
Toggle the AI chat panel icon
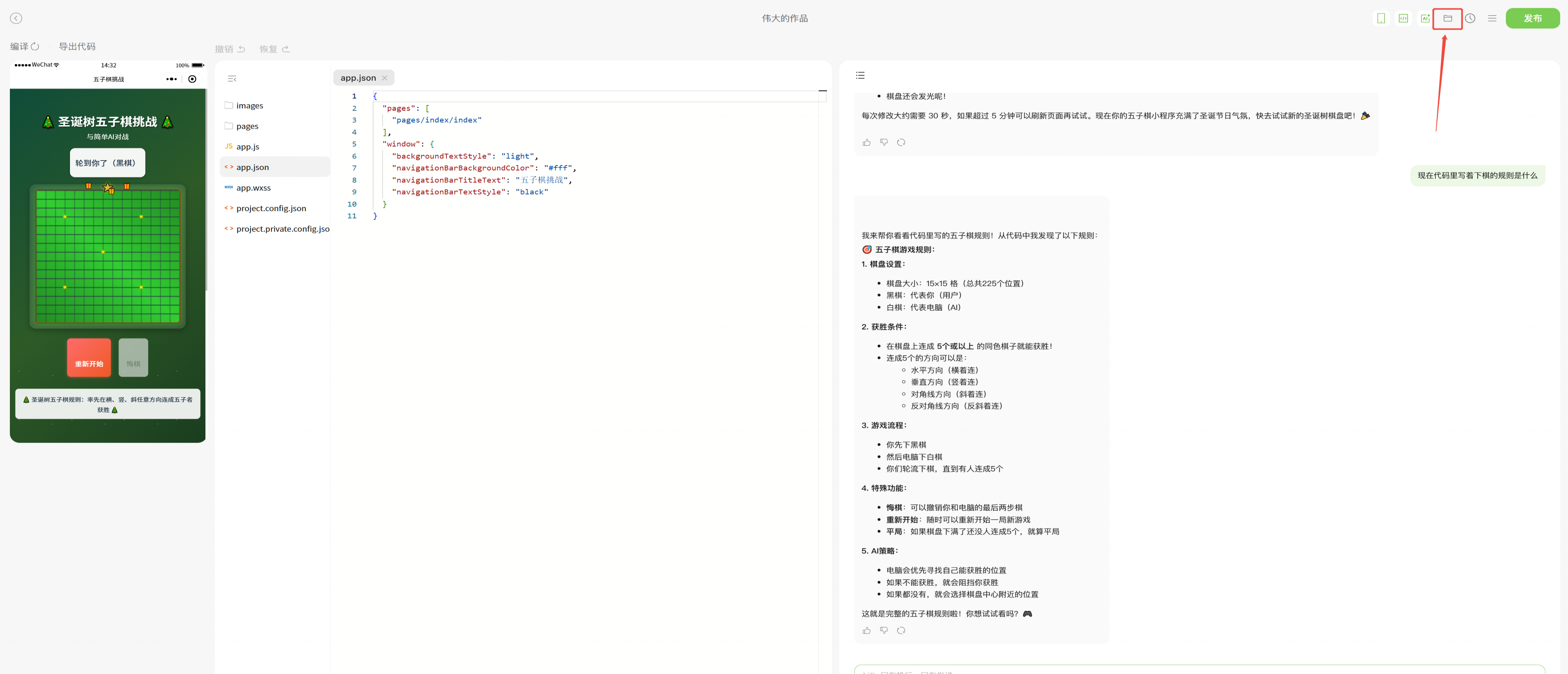(x=1425, y=18)
